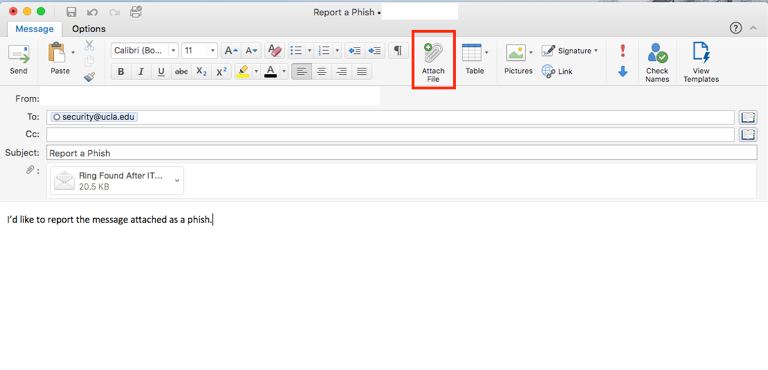This screenshot has width=768, height=370.
Task: Mark message High Importance exclamation
Action: 623,50
